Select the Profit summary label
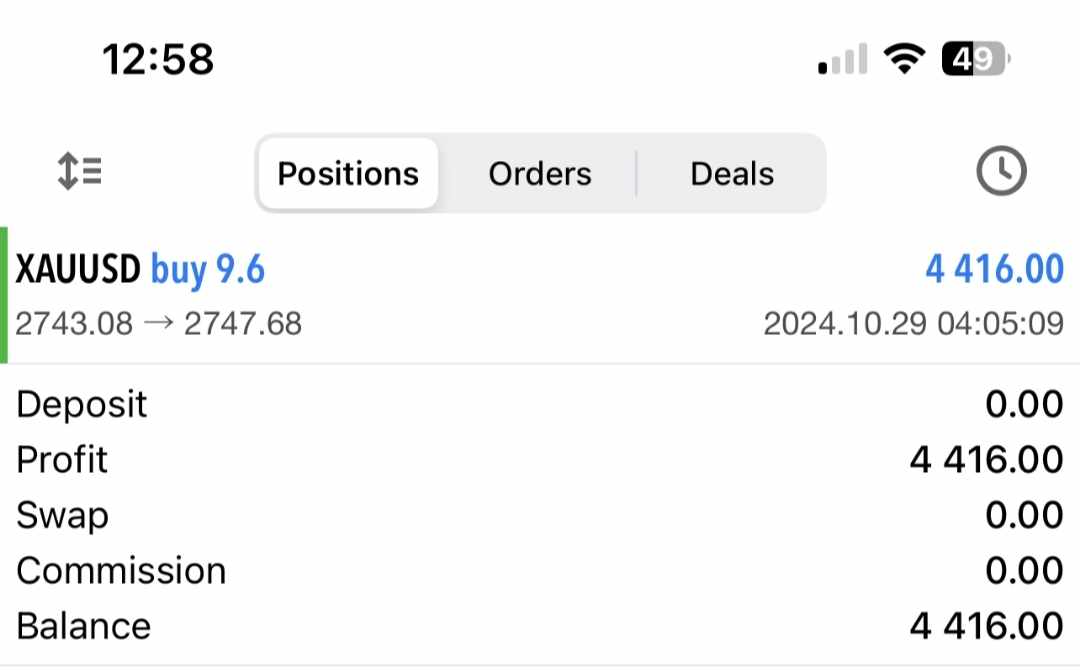This screenshot has height=671, width=1080. (62, 460)
